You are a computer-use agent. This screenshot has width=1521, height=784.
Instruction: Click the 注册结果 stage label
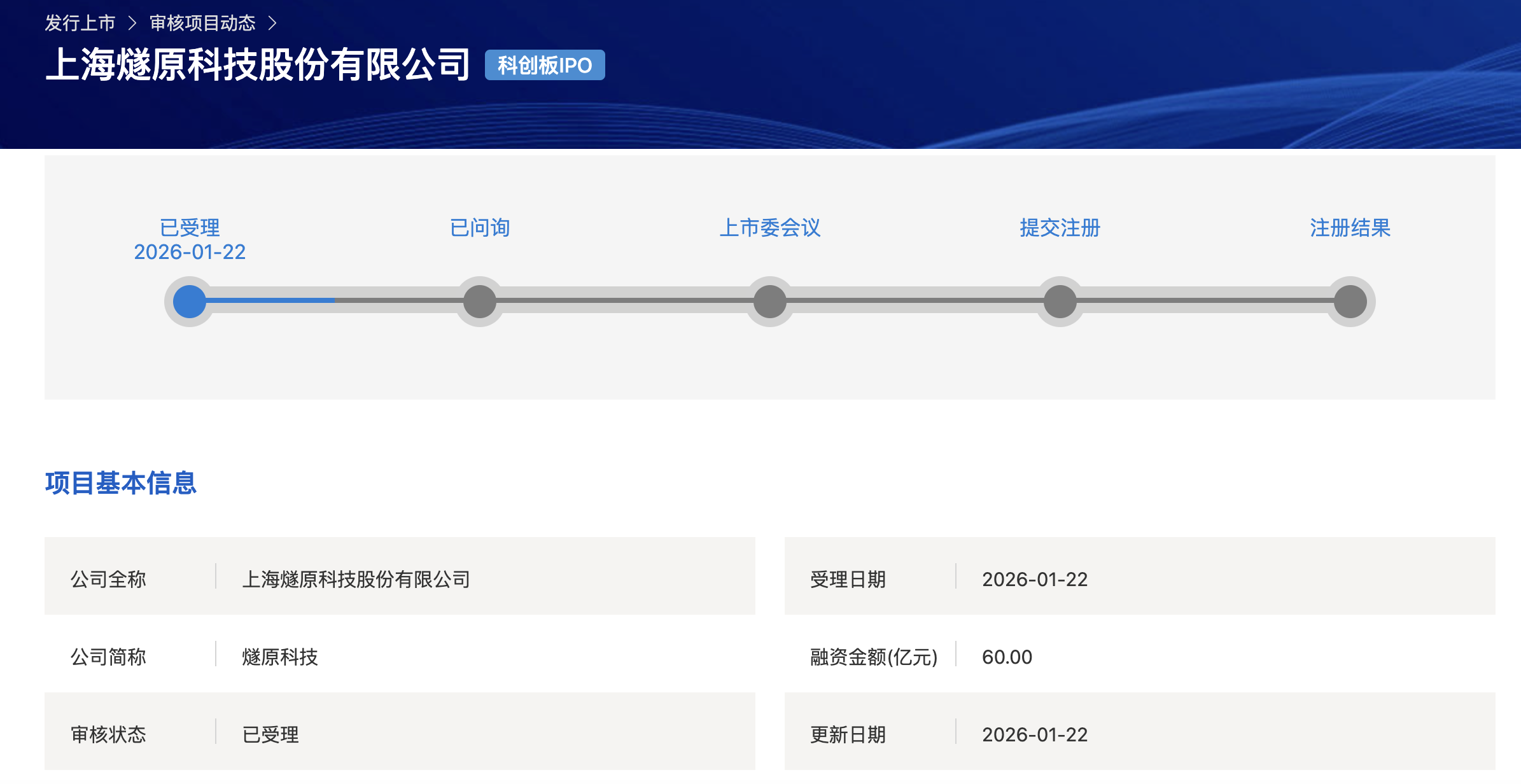(x=1350, y=228)
